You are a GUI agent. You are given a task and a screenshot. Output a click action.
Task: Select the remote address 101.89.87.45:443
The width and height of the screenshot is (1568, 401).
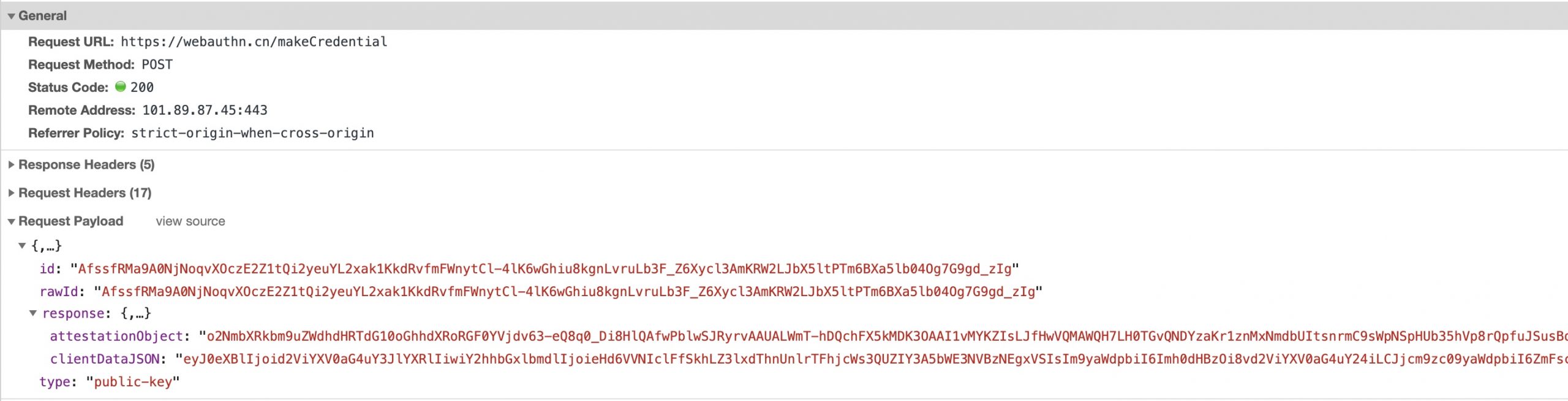coord(205,110)
